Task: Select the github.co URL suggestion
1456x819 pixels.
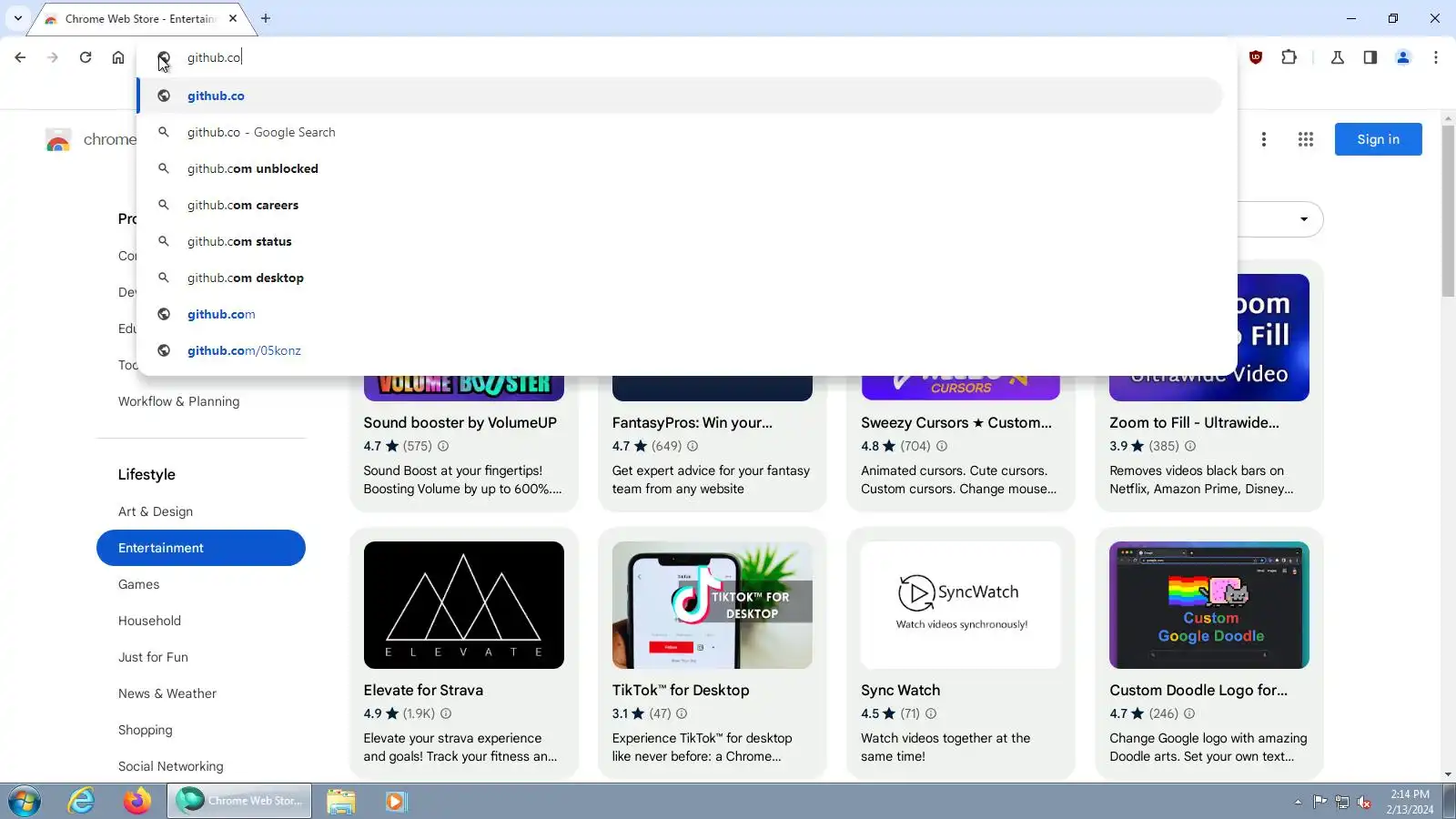Action: click(x=680, y=96)
